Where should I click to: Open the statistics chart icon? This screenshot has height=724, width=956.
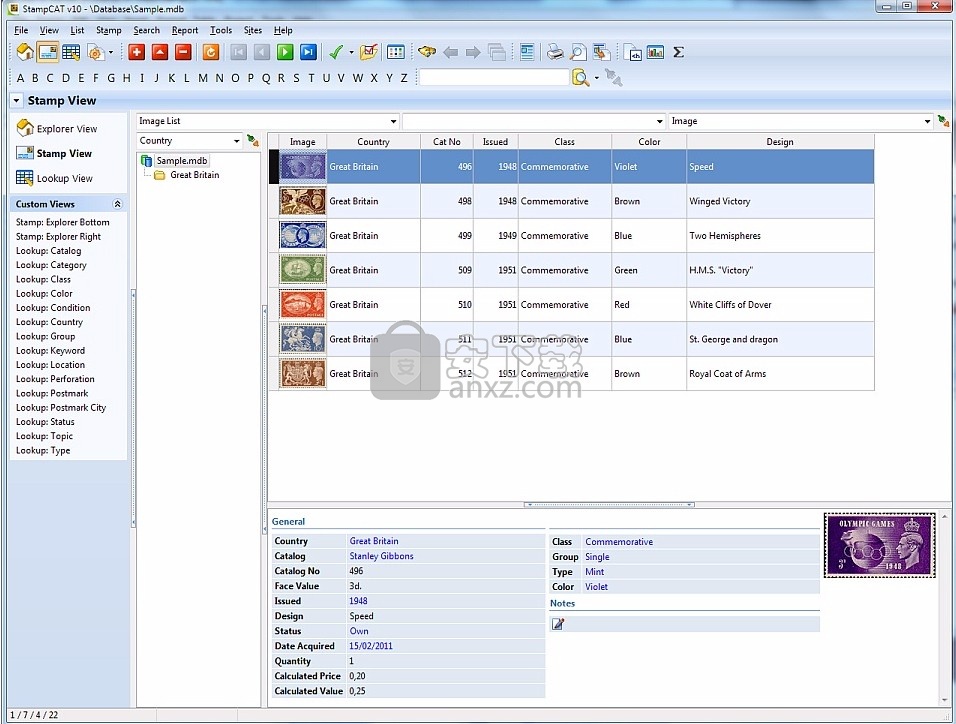point(655,52)
